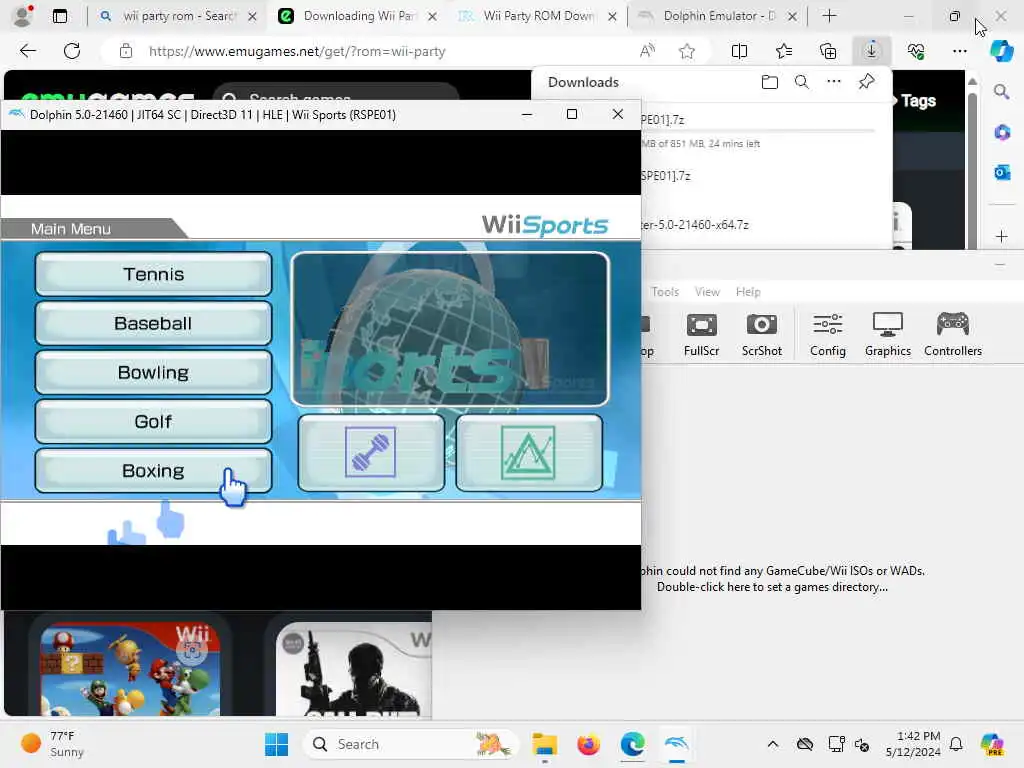Click the download progress bar

(758, 131)
